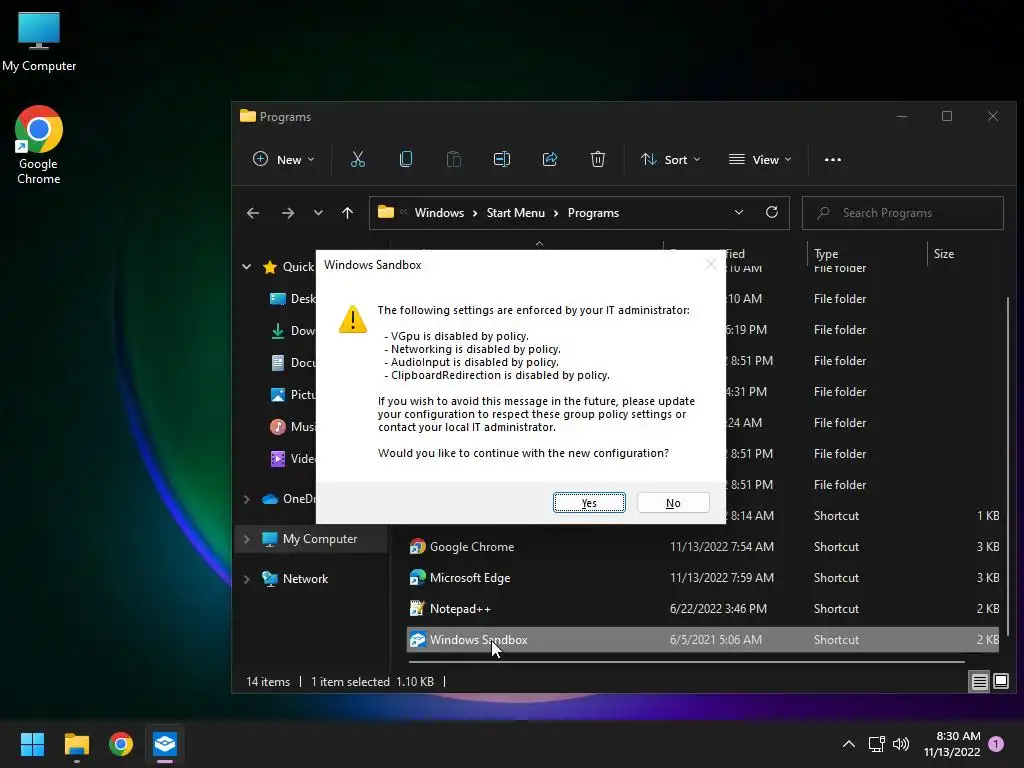Select Desktop in the navigation pane

click(293, 298)
